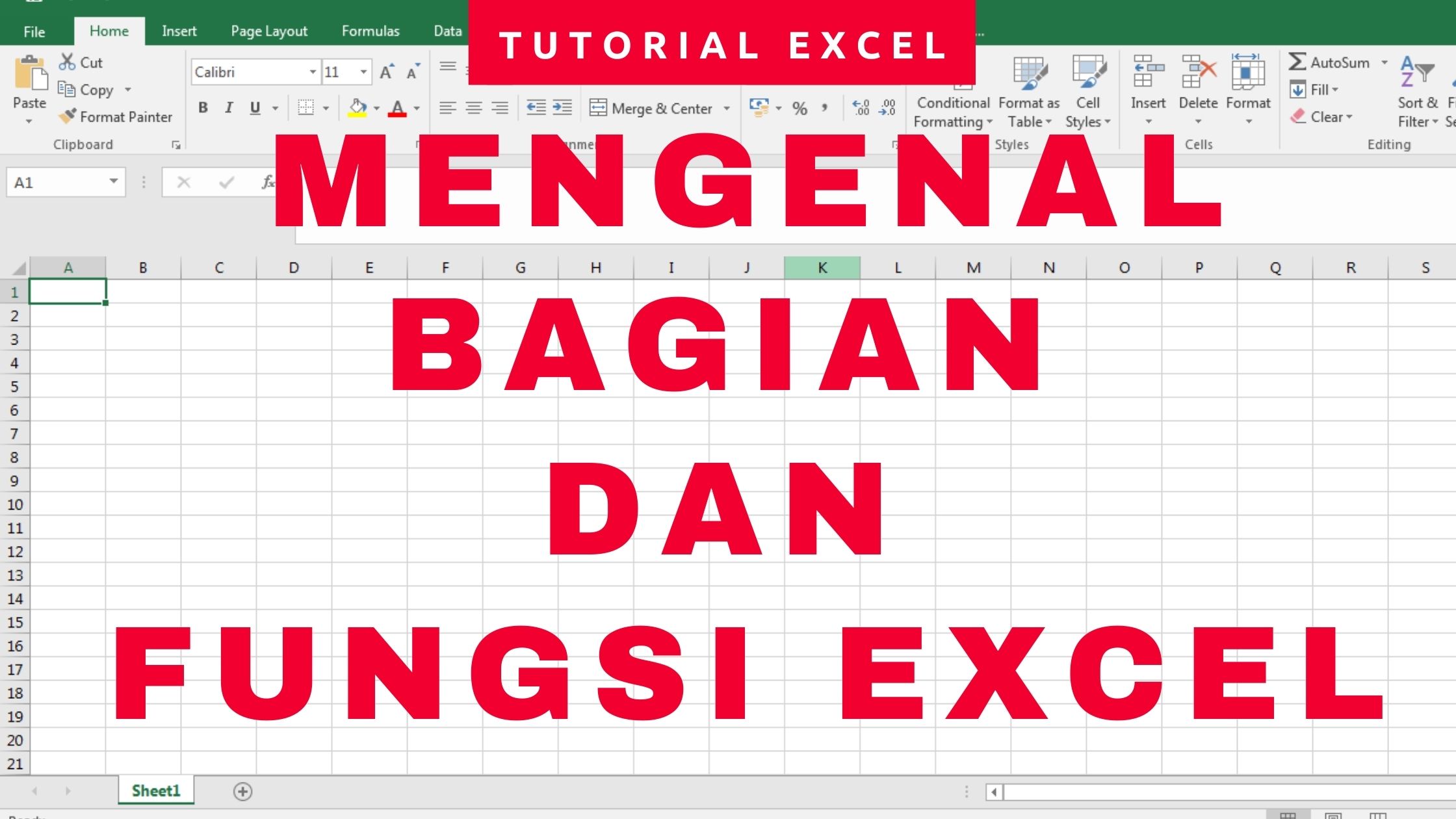The height and width of the screenshot is (819, 1456).
Task: Toggle Bold formatting on selection
Action: pyautogui.click(x=202, y=107)
